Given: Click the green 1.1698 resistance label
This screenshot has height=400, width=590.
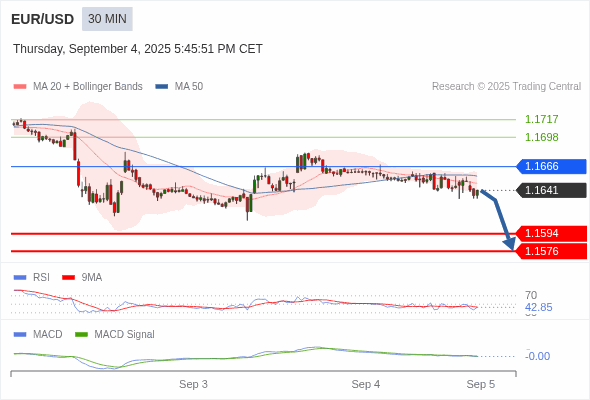Looking at the screenshot, I should click(x=541, y=137).
